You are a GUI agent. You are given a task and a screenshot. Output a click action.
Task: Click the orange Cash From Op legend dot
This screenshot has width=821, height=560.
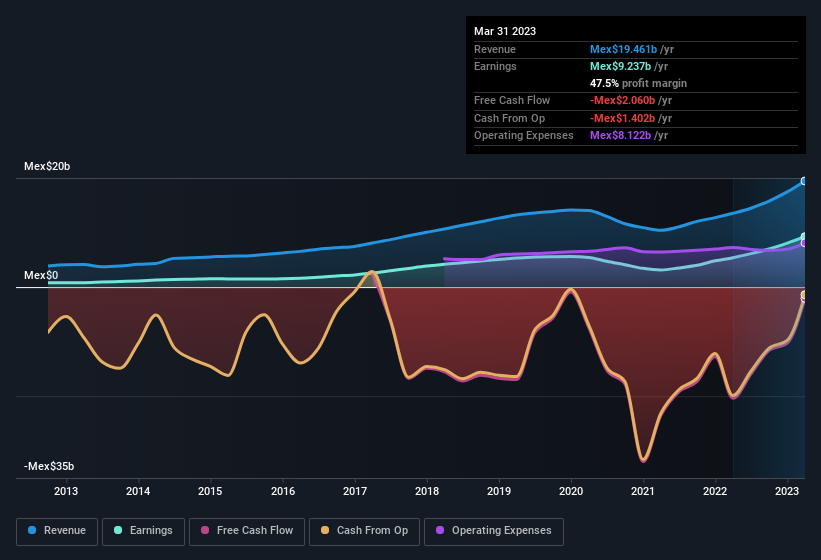[x=325, y=530]
